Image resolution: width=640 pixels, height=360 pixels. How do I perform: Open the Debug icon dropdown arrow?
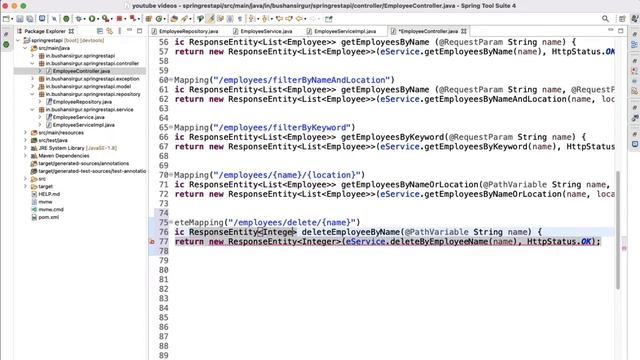pyautogui.click(x=85, y=19)
